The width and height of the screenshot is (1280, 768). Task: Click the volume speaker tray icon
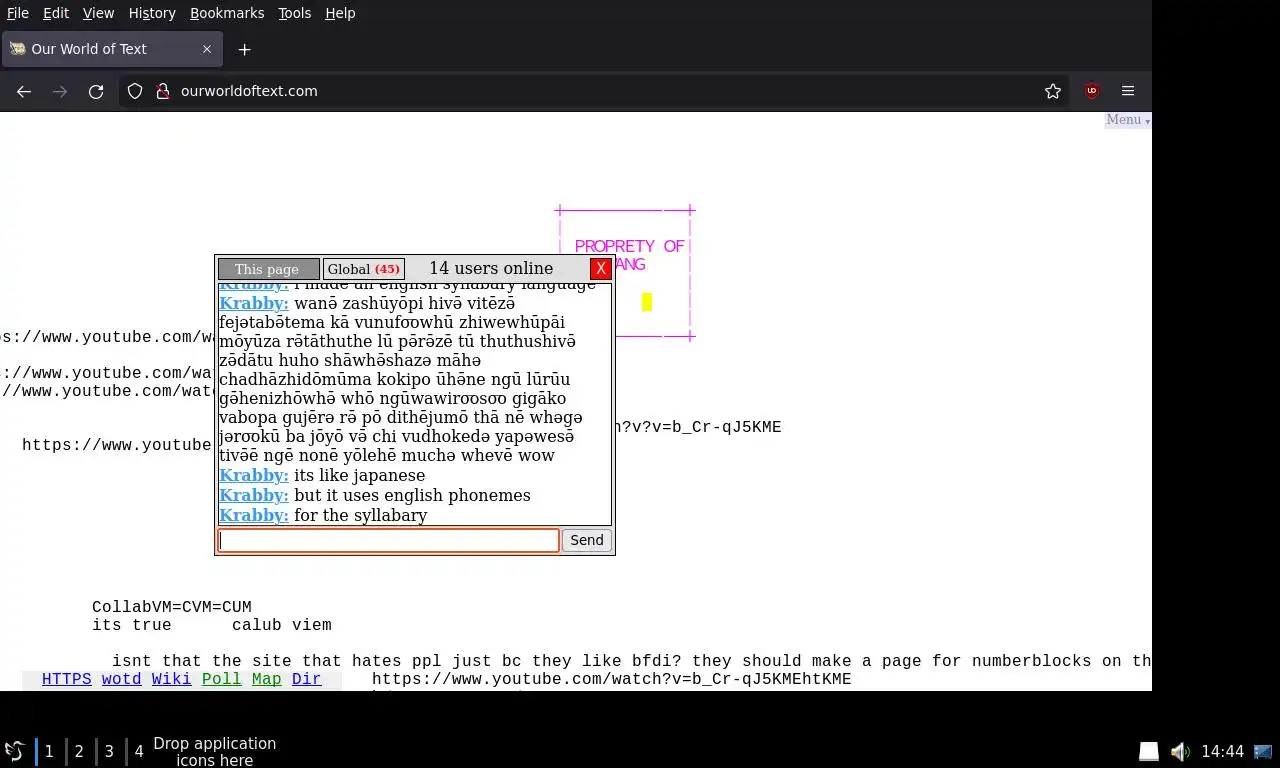(1180, 751)
